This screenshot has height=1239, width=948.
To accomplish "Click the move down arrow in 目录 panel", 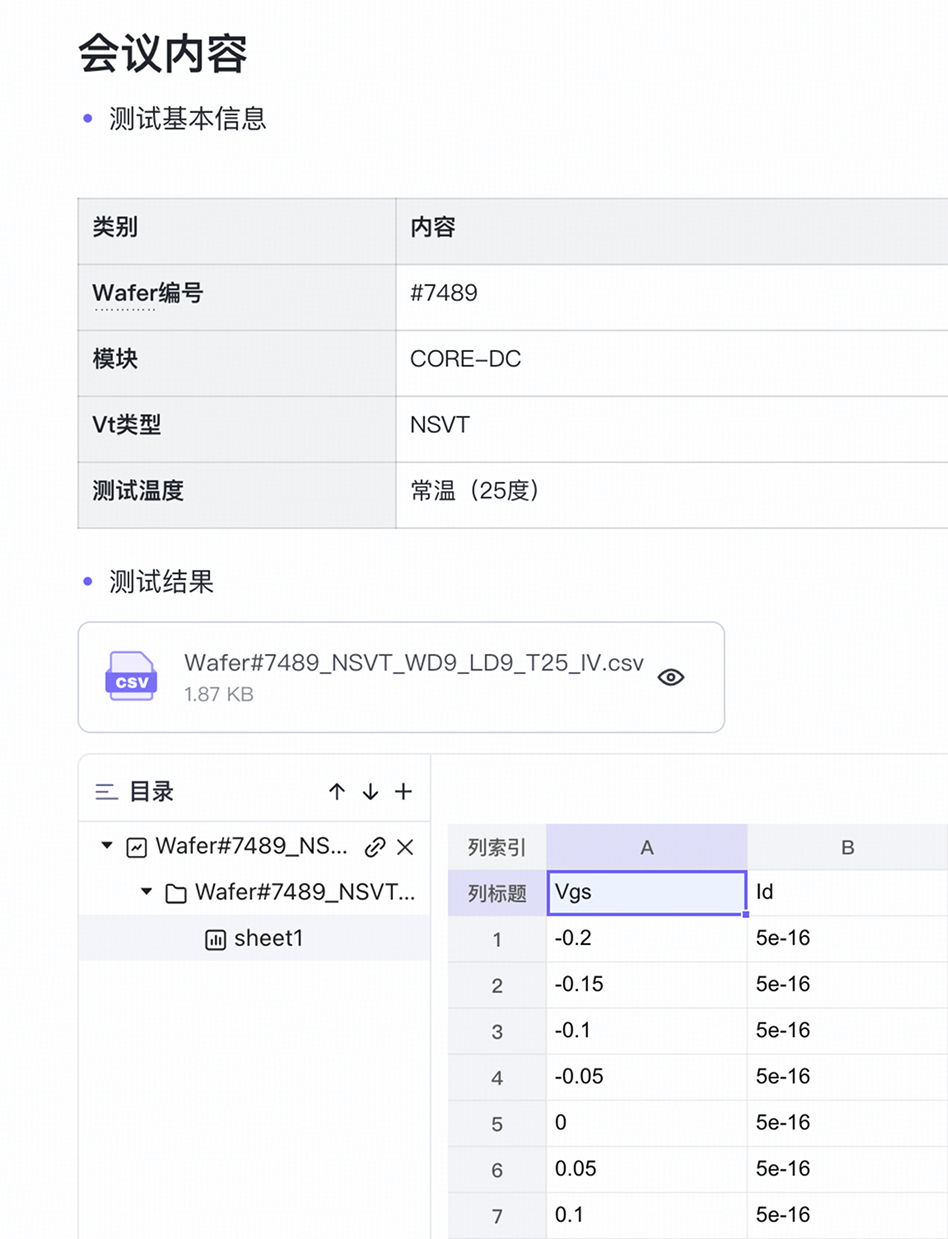I will (370, 792).
